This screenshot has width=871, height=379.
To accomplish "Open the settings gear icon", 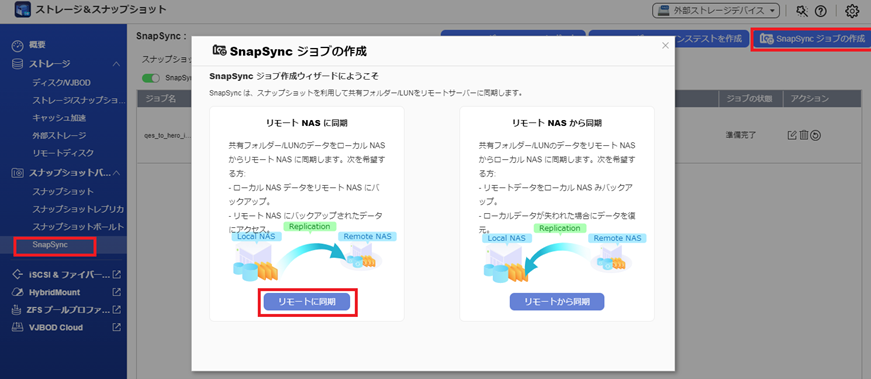I will (x=852, y=11).
